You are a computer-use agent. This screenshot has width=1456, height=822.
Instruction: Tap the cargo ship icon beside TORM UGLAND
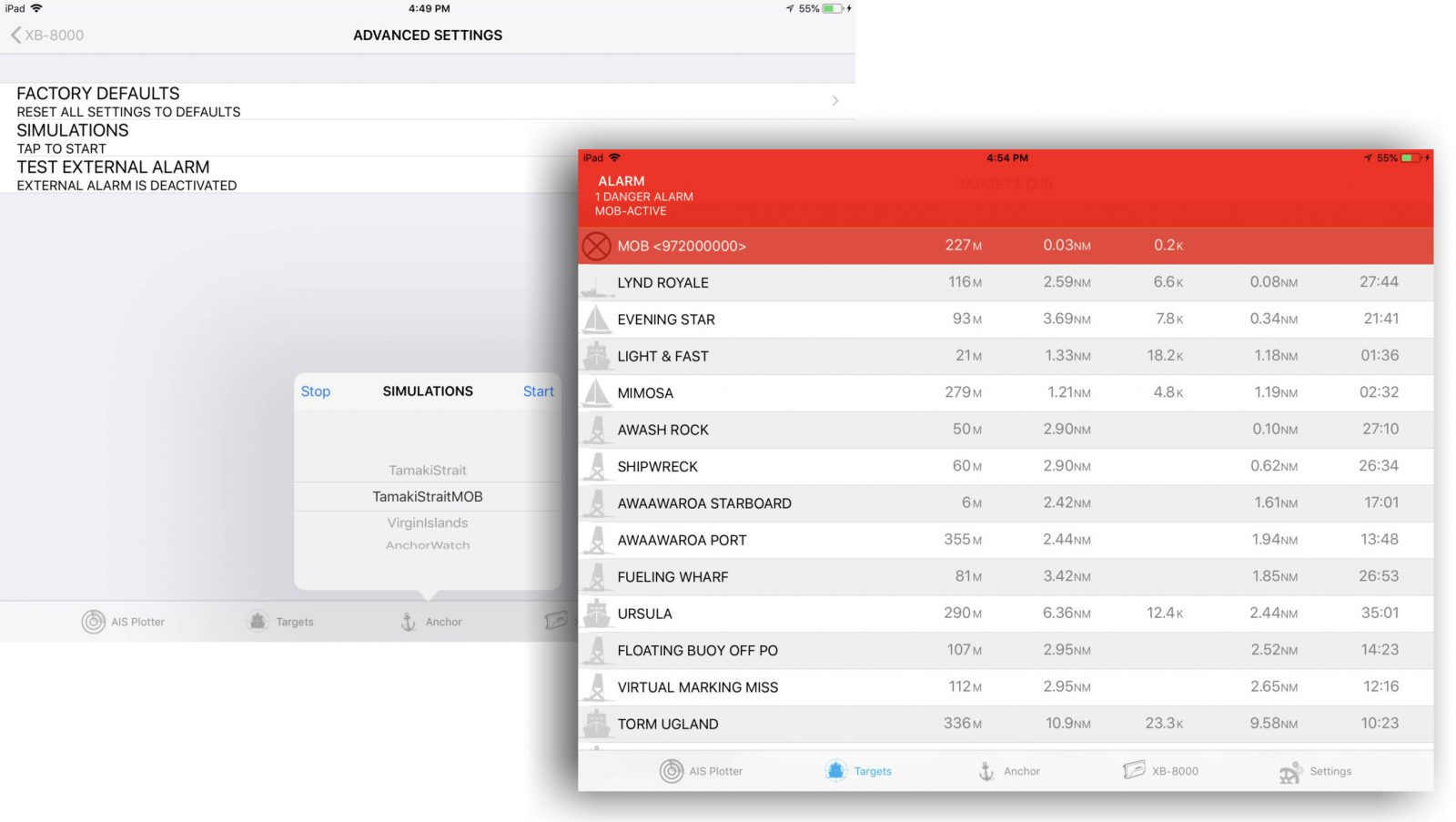pos(598,724)
